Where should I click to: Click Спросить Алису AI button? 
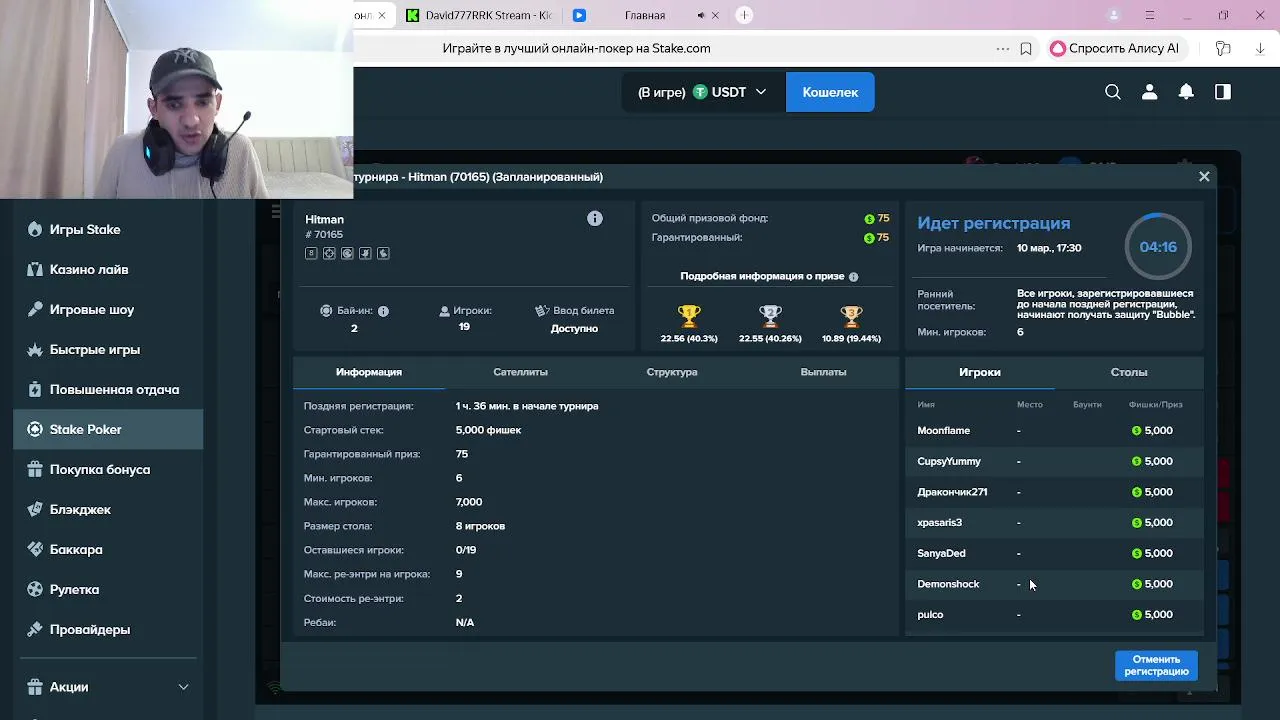pyautogui.click(x=1115, y=48)
